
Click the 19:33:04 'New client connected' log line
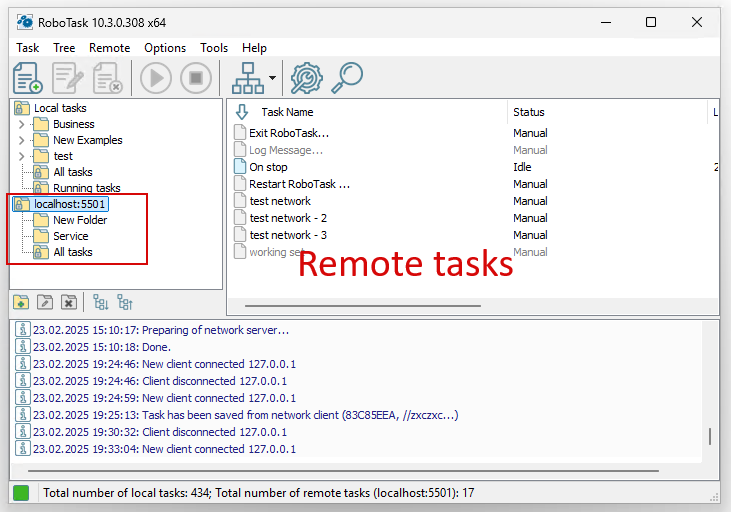click(x=164, y=449)
